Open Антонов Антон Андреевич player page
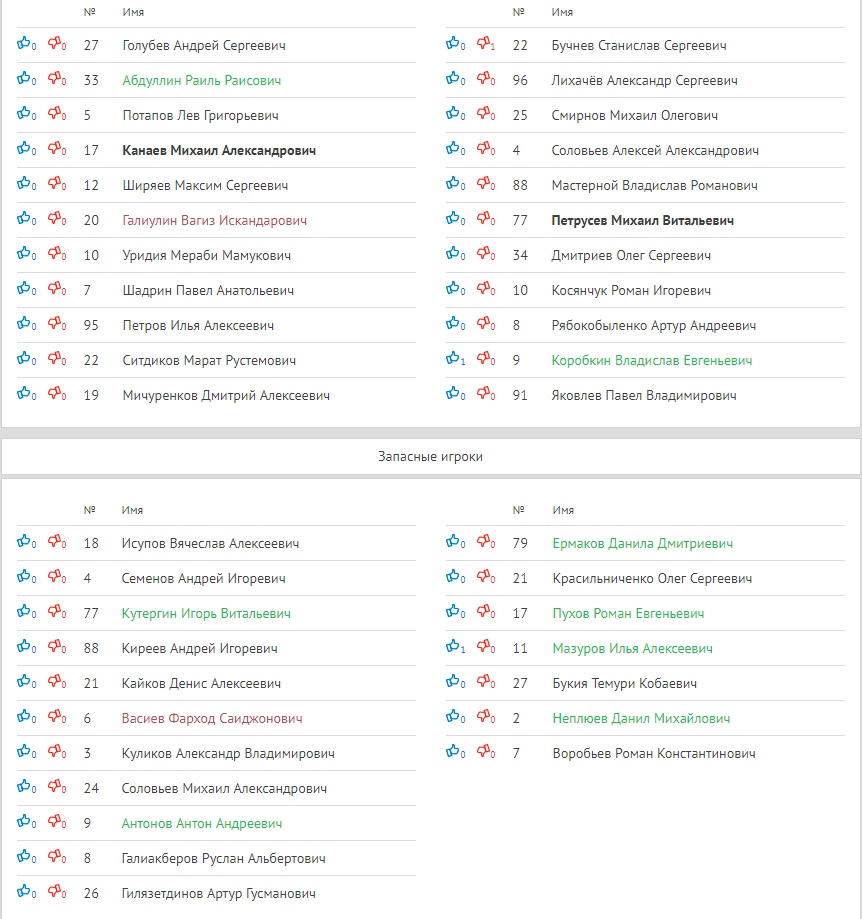This screenshot has height=919, width=862. [x=202, y=824]
